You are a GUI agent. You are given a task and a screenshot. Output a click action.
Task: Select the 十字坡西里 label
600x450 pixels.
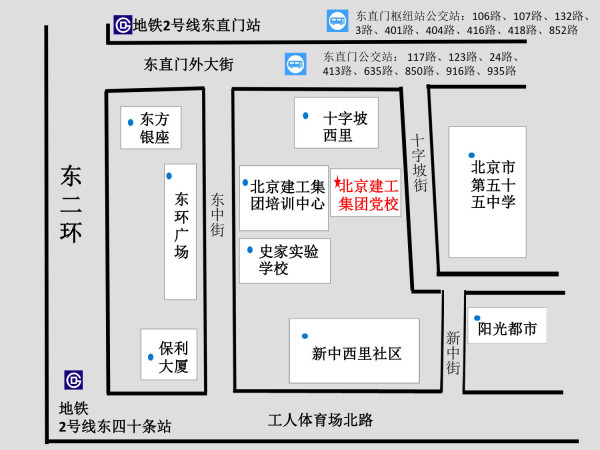point(345,127)
